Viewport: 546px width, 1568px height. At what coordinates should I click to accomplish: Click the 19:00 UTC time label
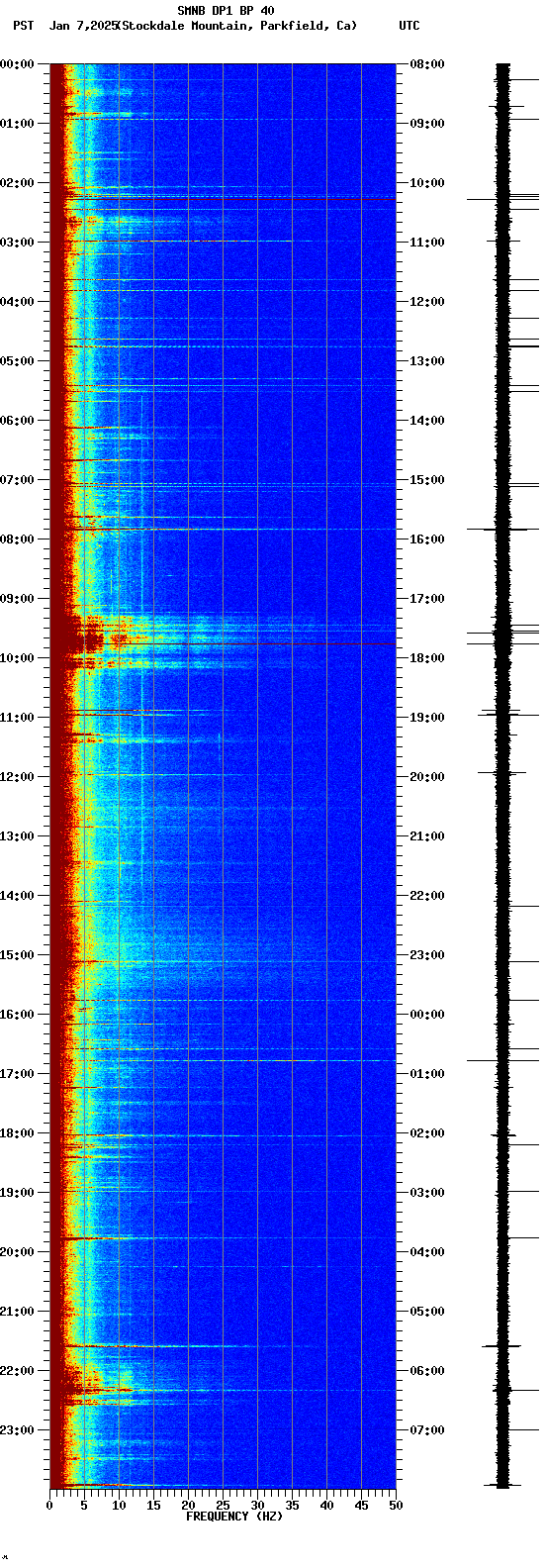coord(427,718)
